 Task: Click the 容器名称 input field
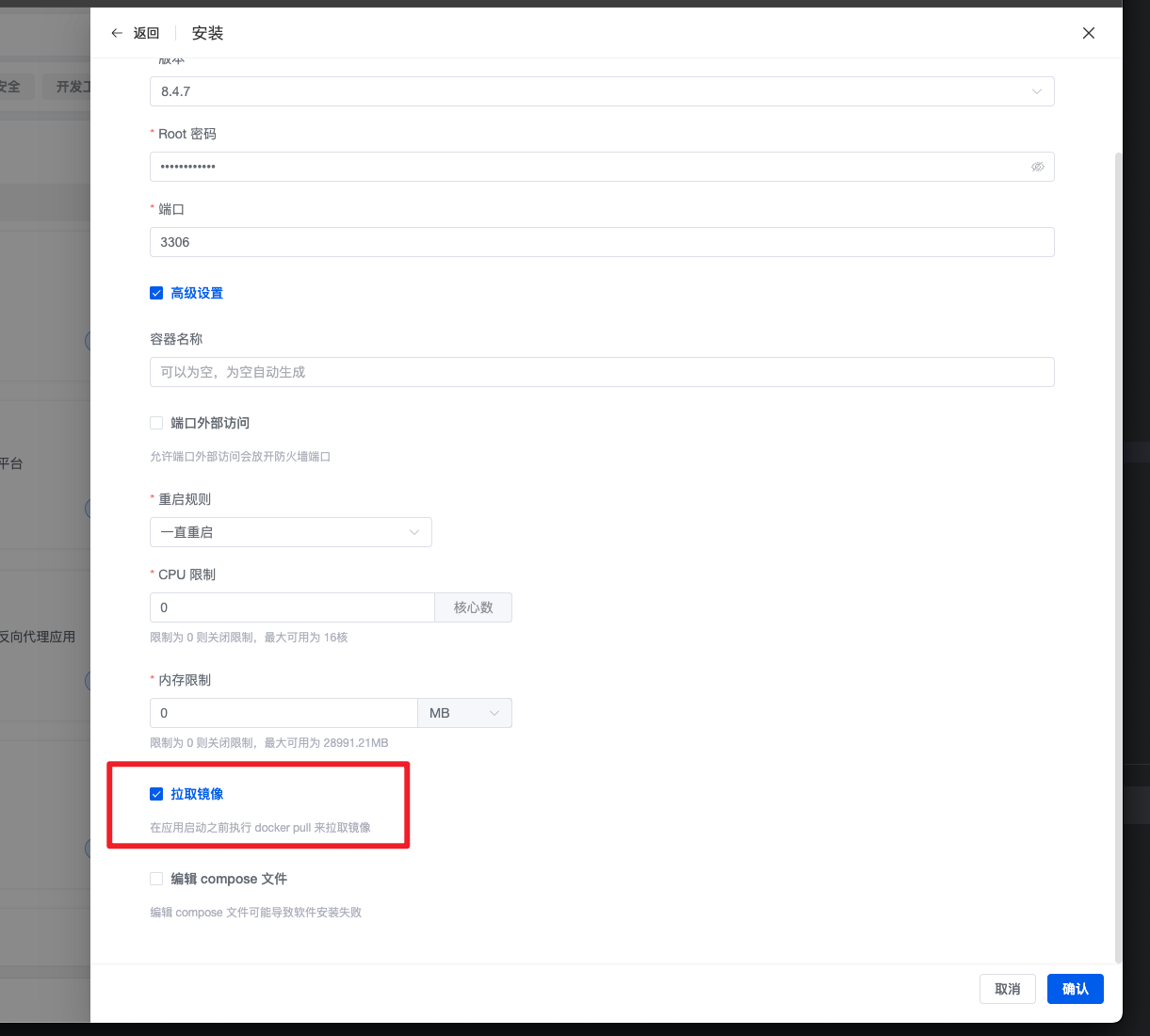click(x=601, y=372)
